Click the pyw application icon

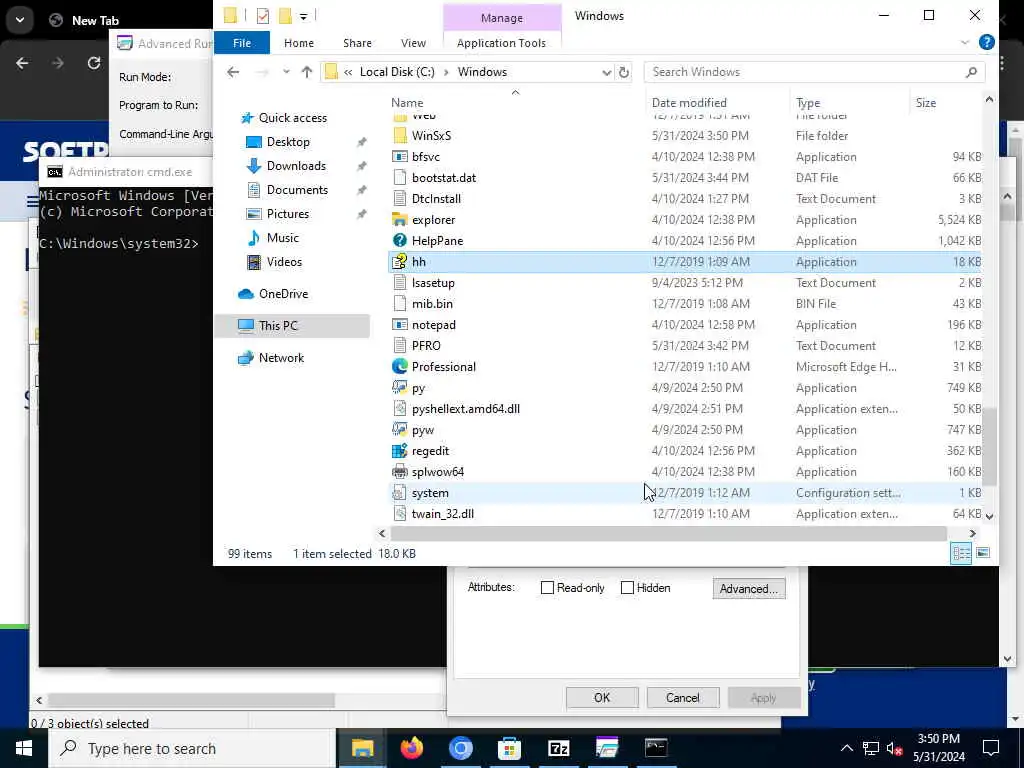pyautogui.click(x=400, y=430)
